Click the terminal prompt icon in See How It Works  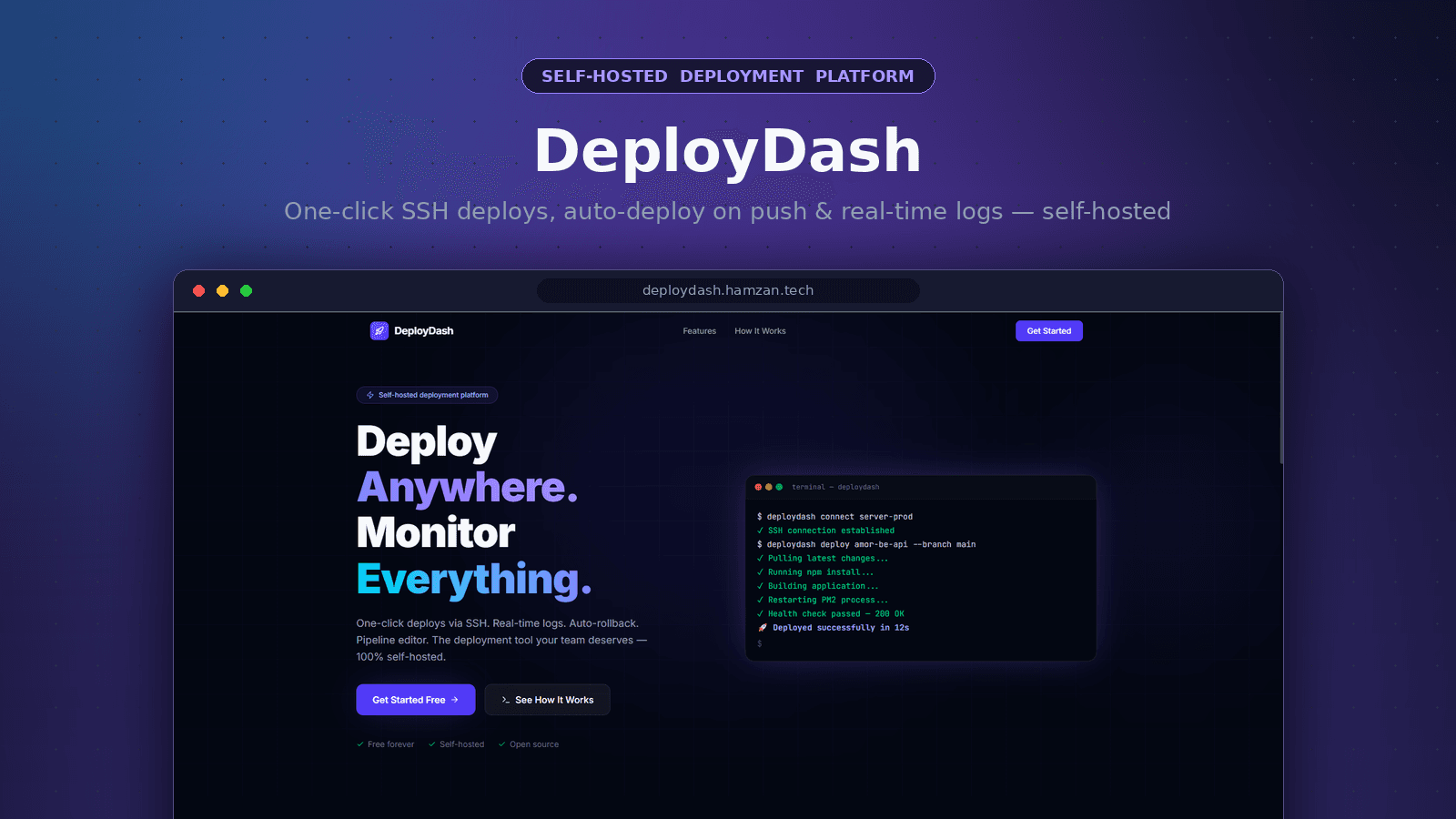point(506,700)
